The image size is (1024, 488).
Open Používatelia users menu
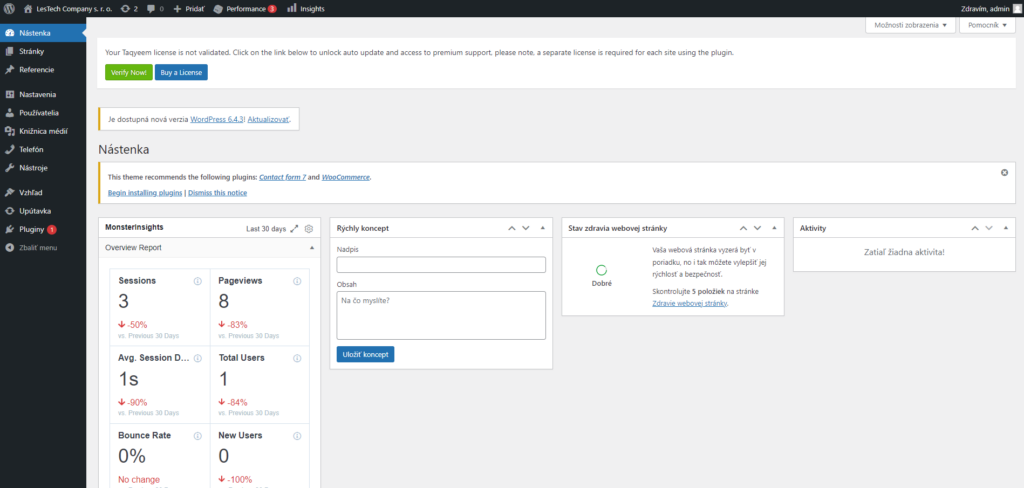[42, 112]
